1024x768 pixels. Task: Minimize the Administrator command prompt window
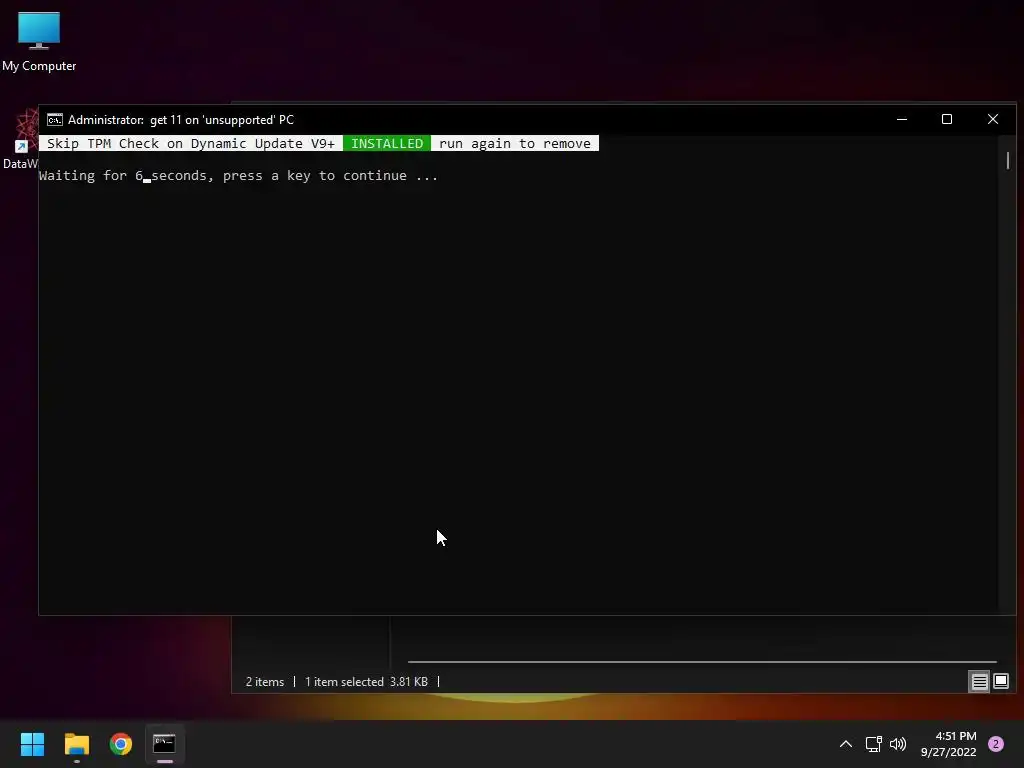[x=902, y=119]
